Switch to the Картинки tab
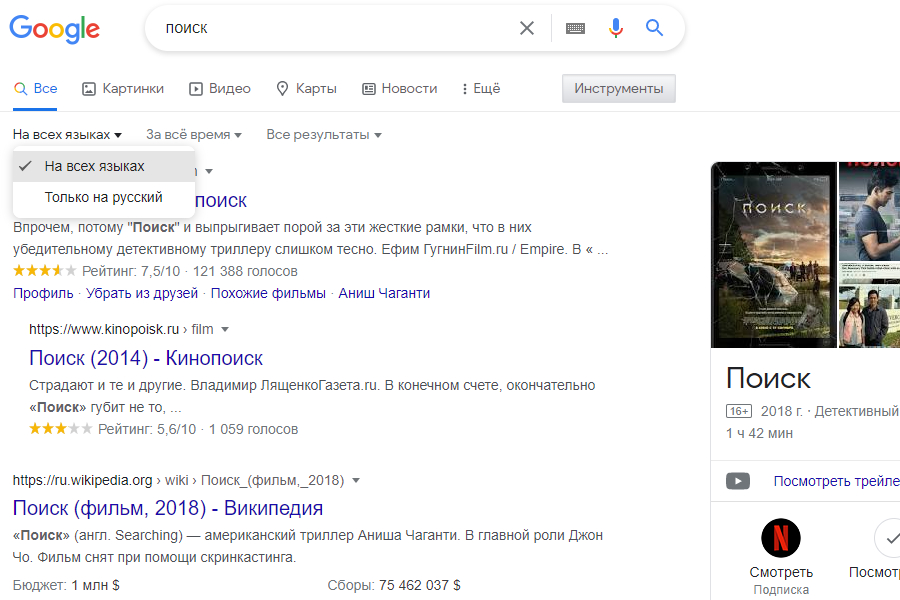The width and height of the screenshot is (900, 600). [x=123, y=89]
